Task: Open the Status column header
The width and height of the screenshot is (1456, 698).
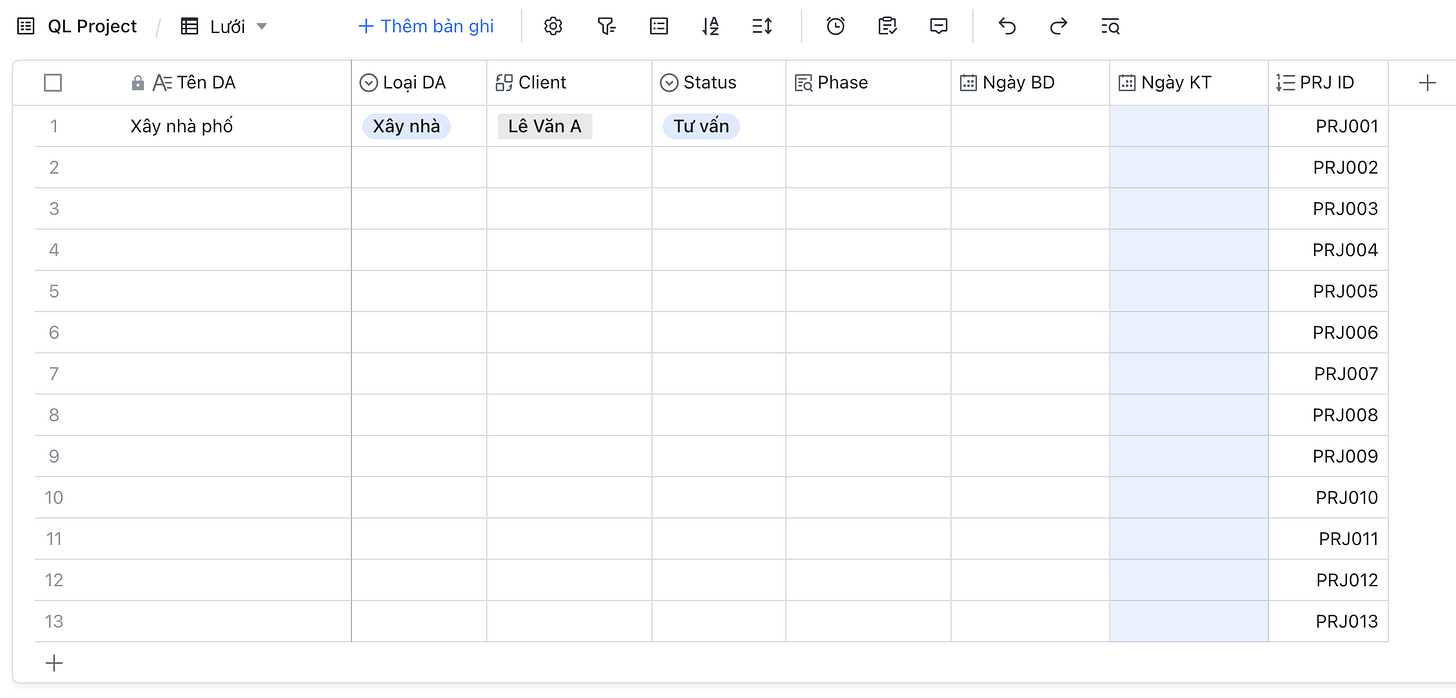Action: [x=719, y=83]
